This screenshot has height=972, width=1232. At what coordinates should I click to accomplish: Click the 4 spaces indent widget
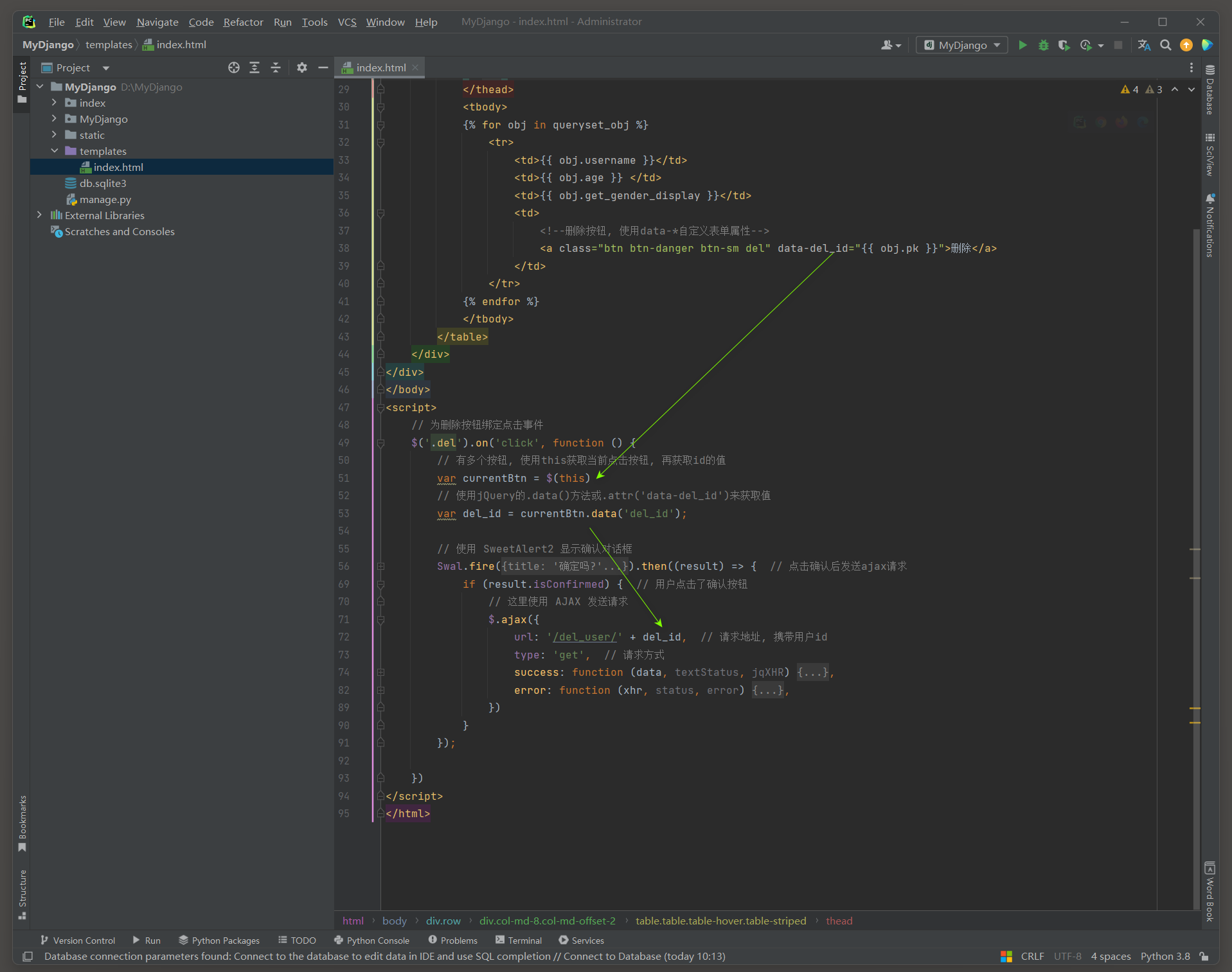1111,957
